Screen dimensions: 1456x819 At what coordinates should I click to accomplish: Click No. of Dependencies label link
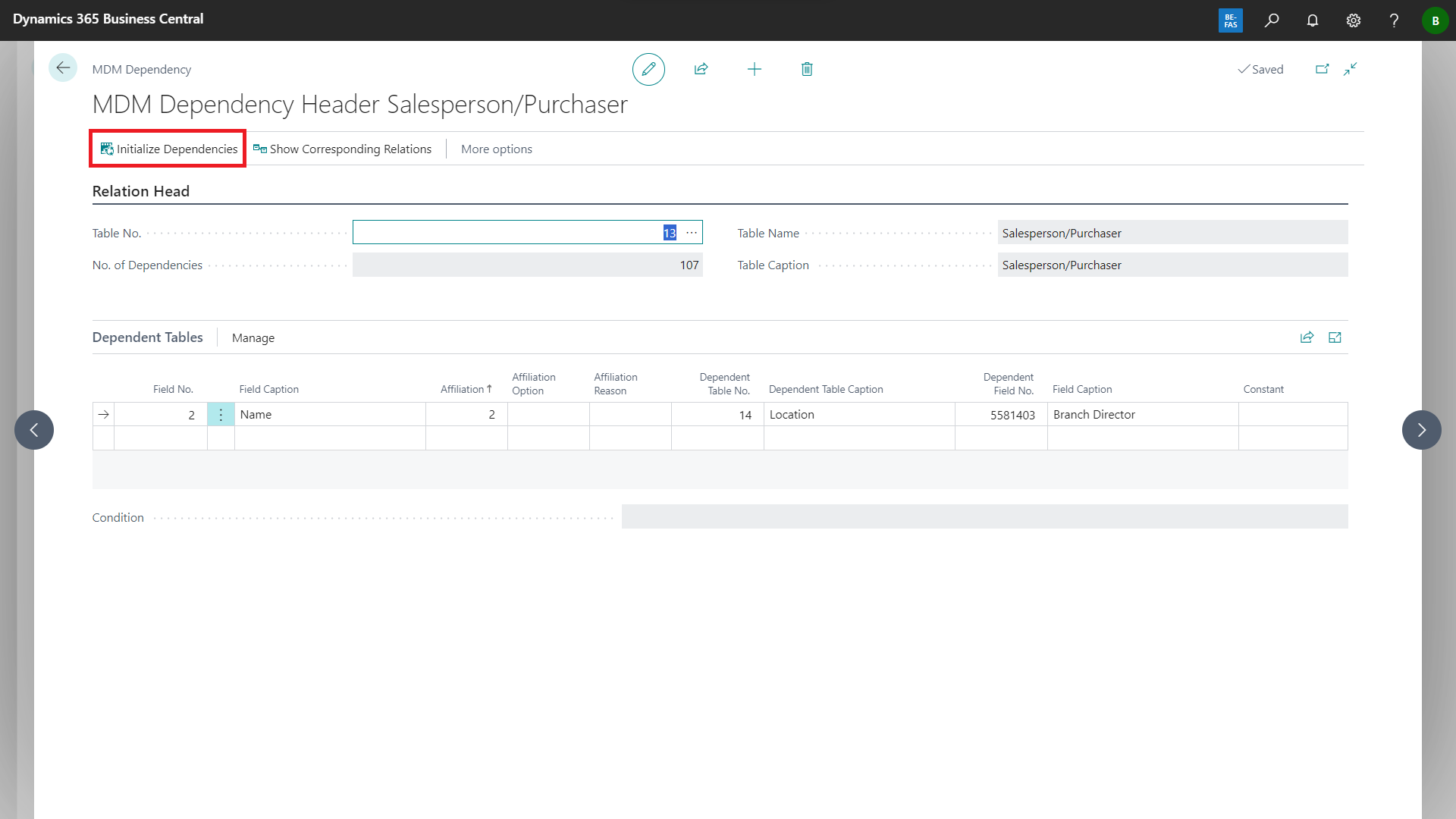148,265
